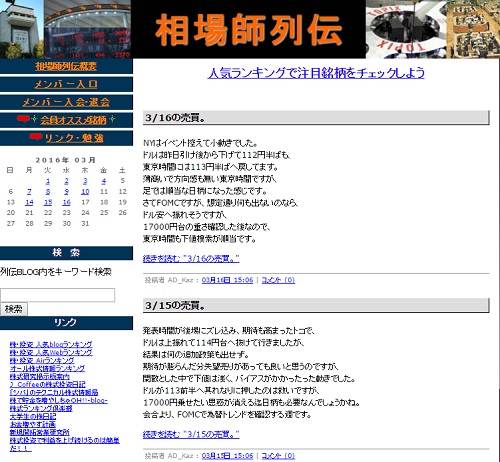Open calendar day 10 posts
500x462 pixels.
[85, 192]
